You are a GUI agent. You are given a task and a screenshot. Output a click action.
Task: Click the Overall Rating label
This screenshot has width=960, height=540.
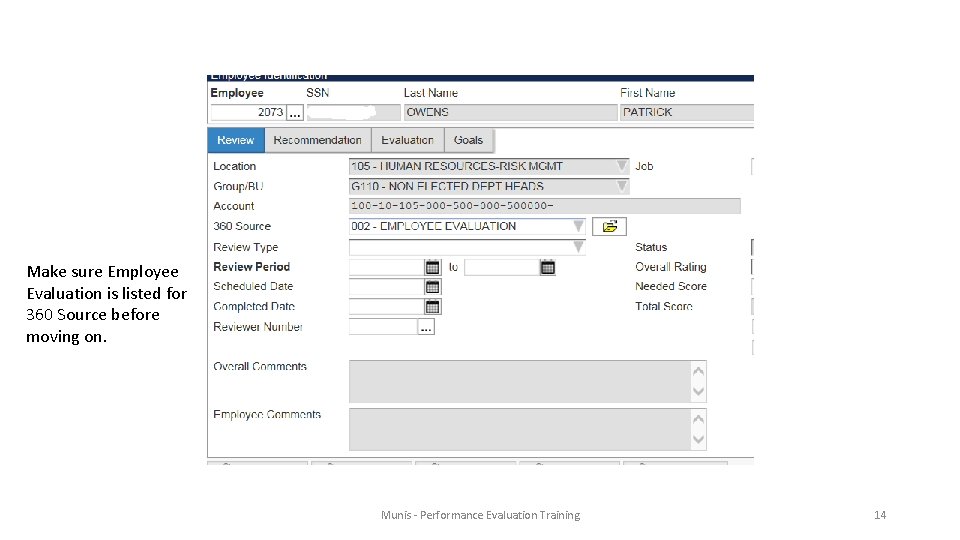670,267
